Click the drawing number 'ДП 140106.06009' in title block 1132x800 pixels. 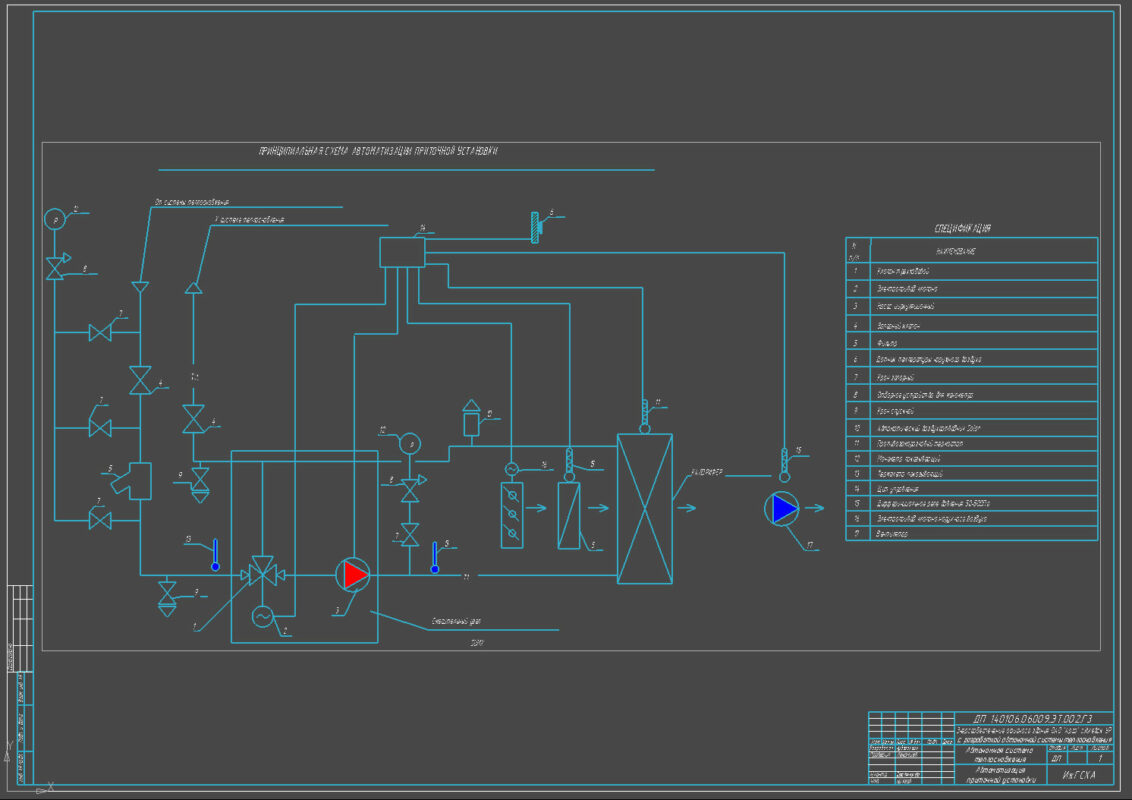pos(1033,718)
